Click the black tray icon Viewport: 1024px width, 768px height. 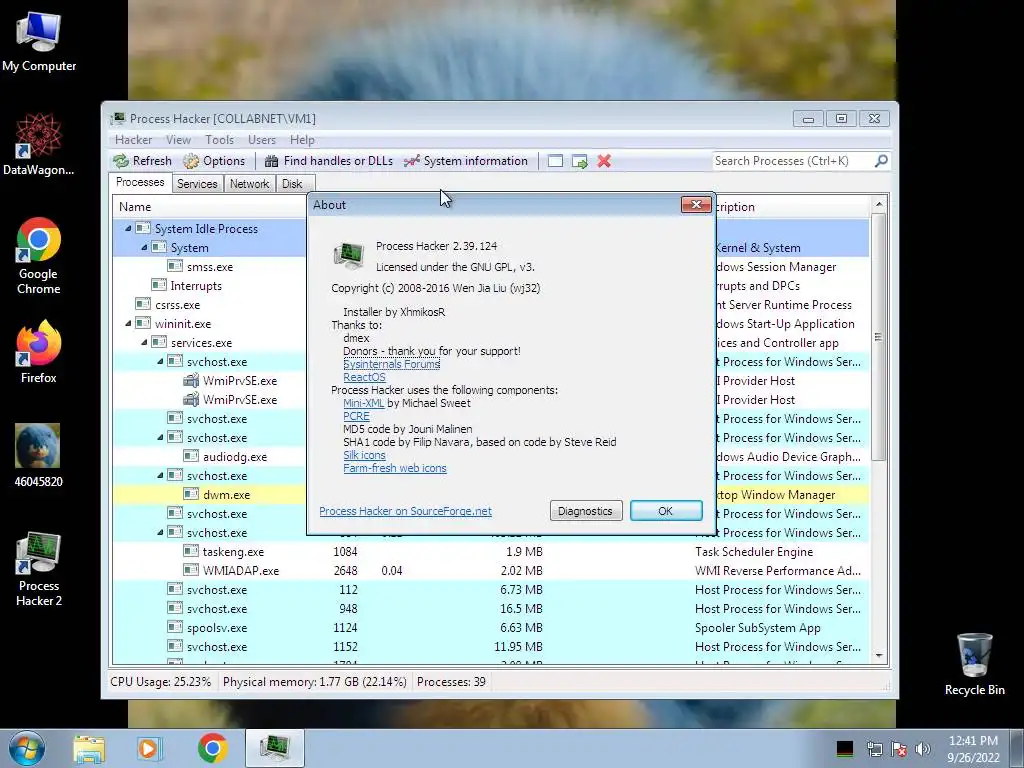coord(844,749)
